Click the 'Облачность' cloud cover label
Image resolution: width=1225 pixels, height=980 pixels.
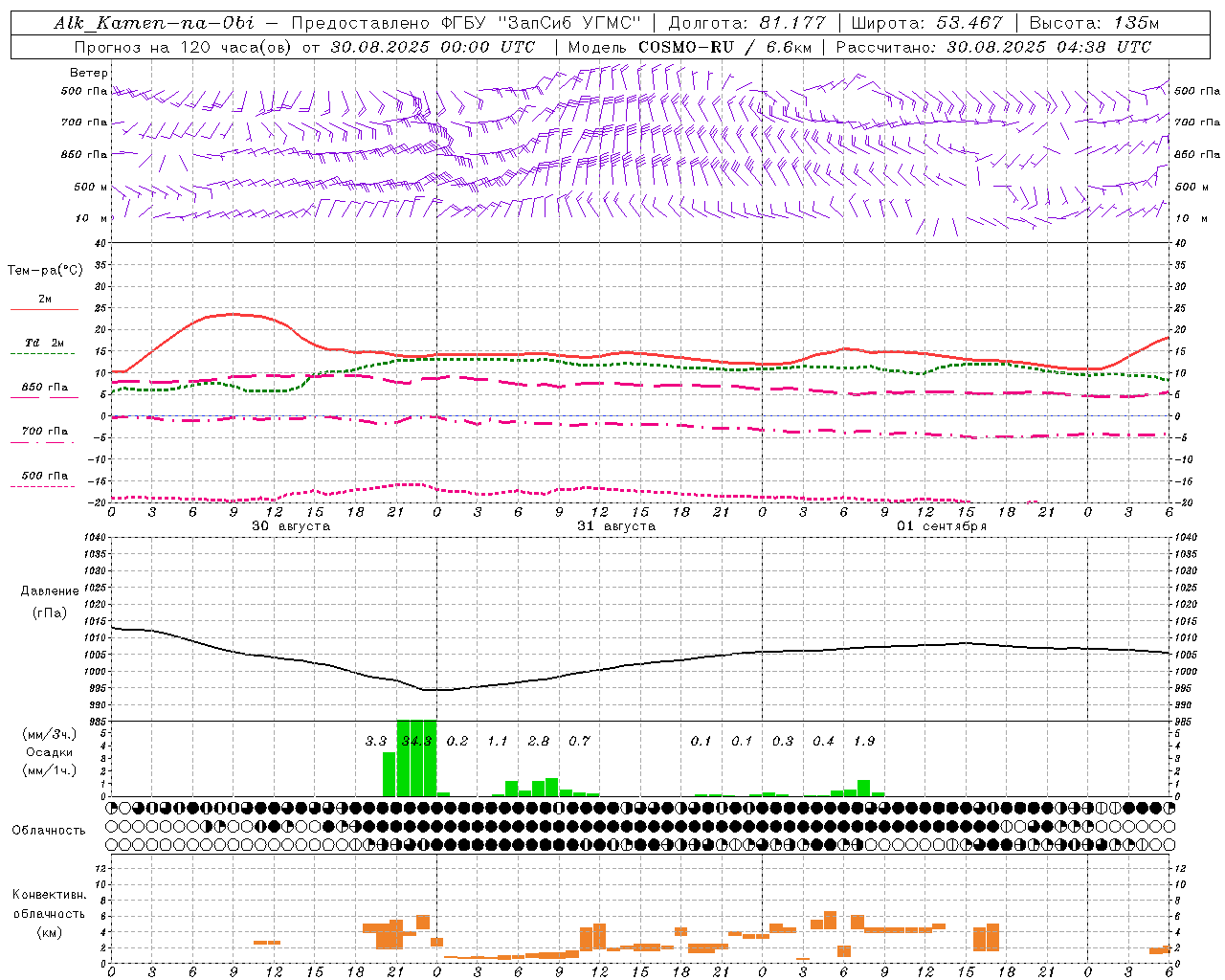pos(49,831)
